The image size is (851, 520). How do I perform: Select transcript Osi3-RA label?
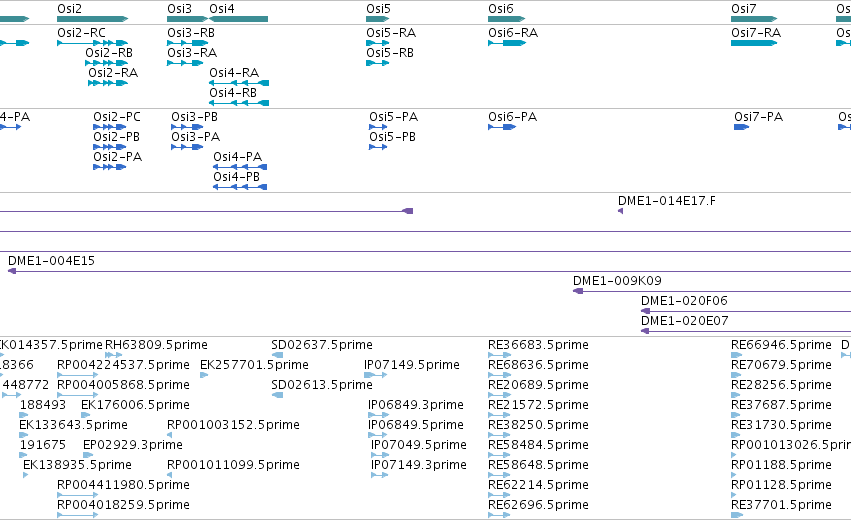pyautogui.click(x=192, y=53)
